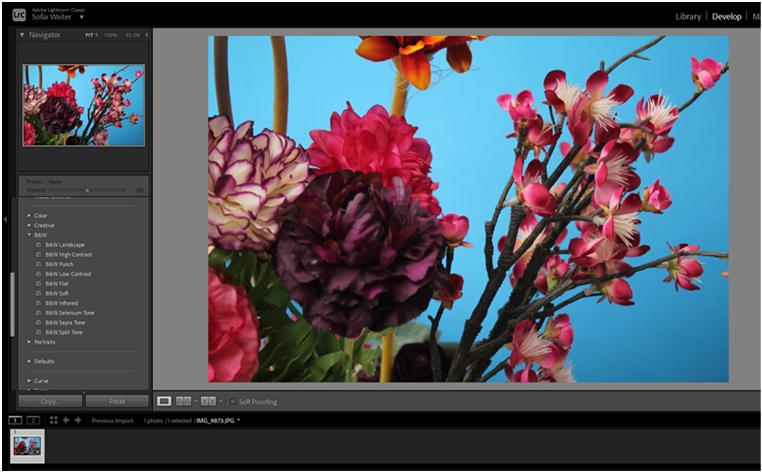
Task: Enable the Soft Proofing checkbox
Action: click(233, 402)
